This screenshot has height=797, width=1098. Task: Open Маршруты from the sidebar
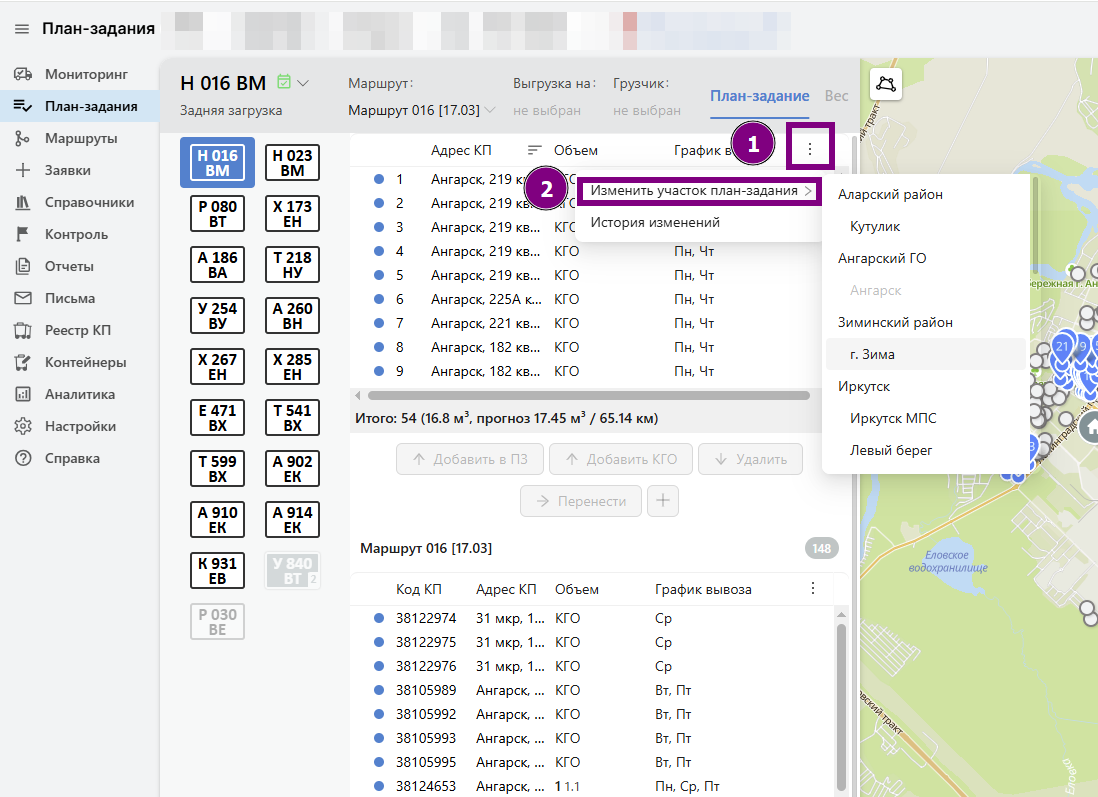pyautogui.click(x=23, y=139)
